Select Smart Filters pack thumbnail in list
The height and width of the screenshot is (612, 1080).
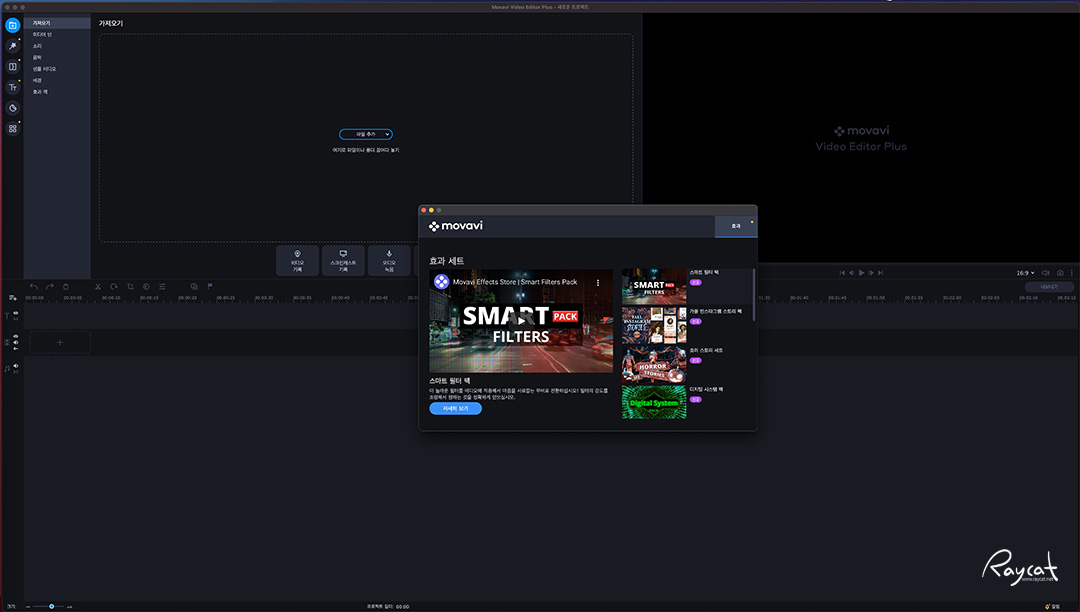coord(654,286)
